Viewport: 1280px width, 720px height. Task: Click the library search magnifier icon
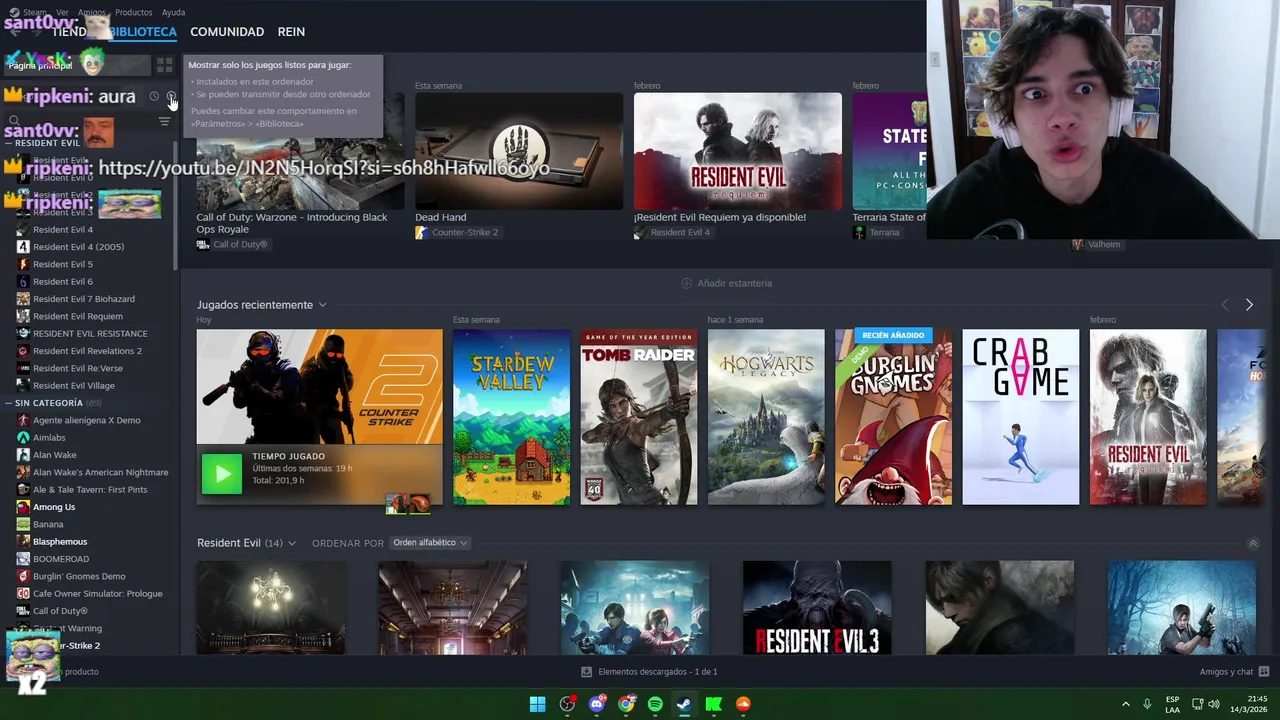[x=14, y=122]
